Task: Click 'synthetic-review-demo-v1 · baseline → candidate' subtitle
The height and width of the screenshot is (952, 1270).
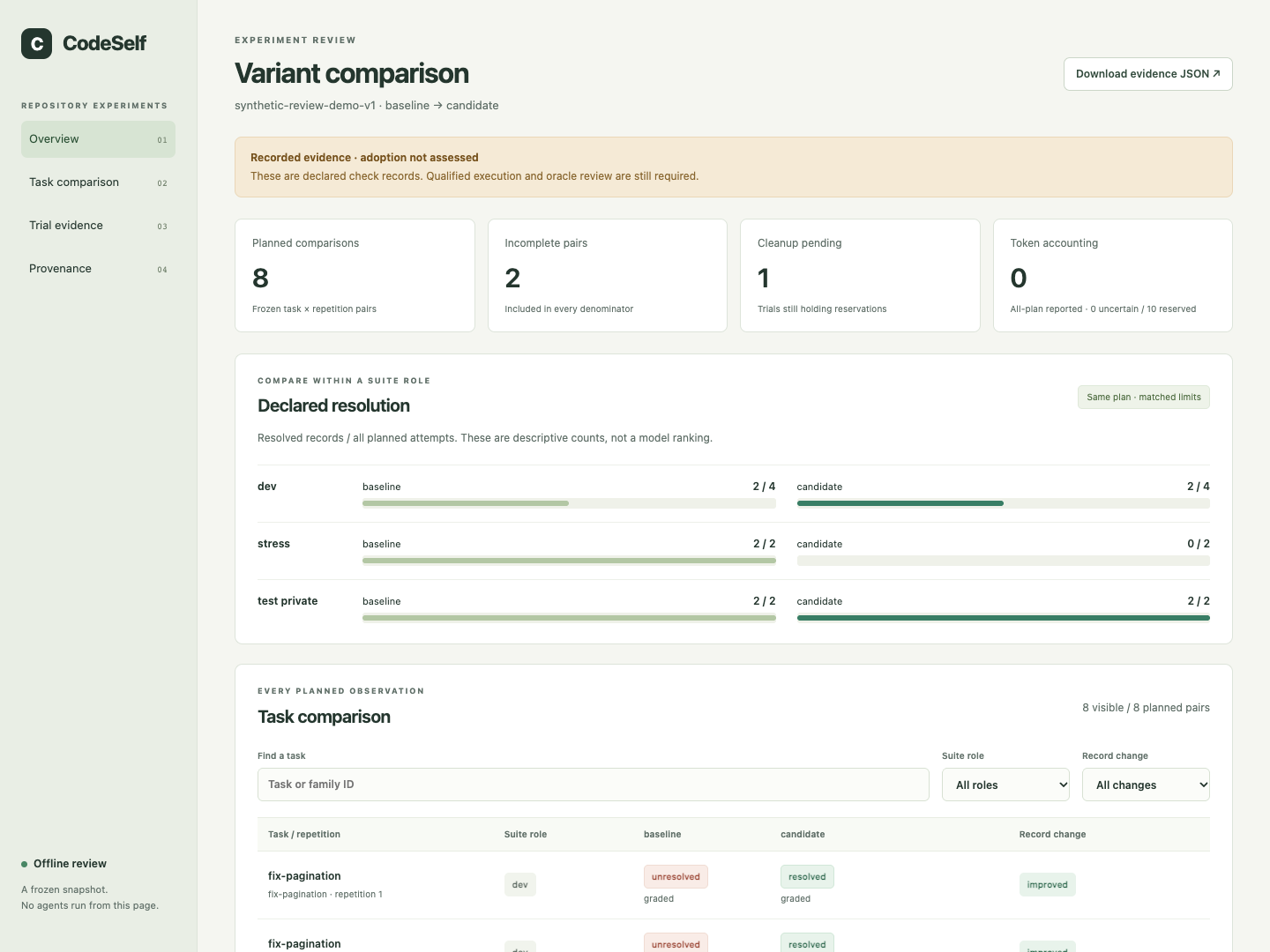Action: [367, 106]
